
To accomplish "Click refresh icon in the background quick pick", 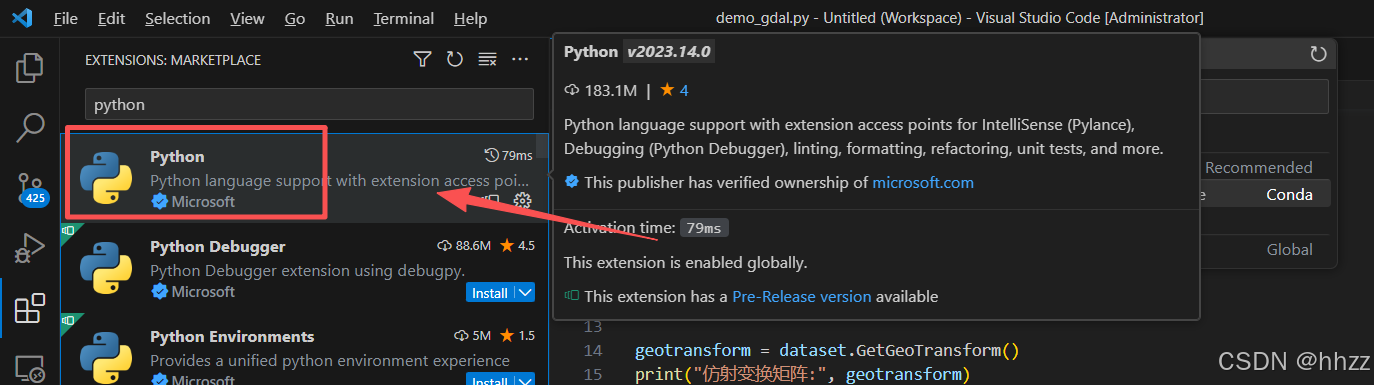I will (1318, 54).
